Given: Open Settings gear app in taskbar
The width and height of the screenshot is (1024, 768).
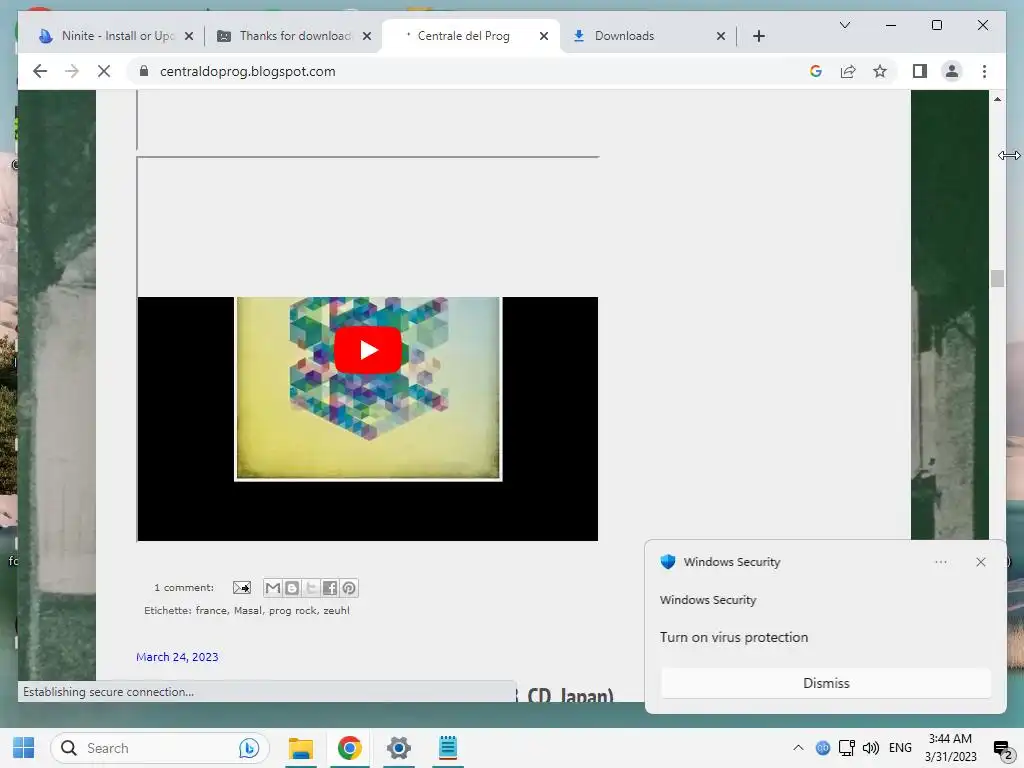Looking at the screenshot, I should click(x=398, y=748).
